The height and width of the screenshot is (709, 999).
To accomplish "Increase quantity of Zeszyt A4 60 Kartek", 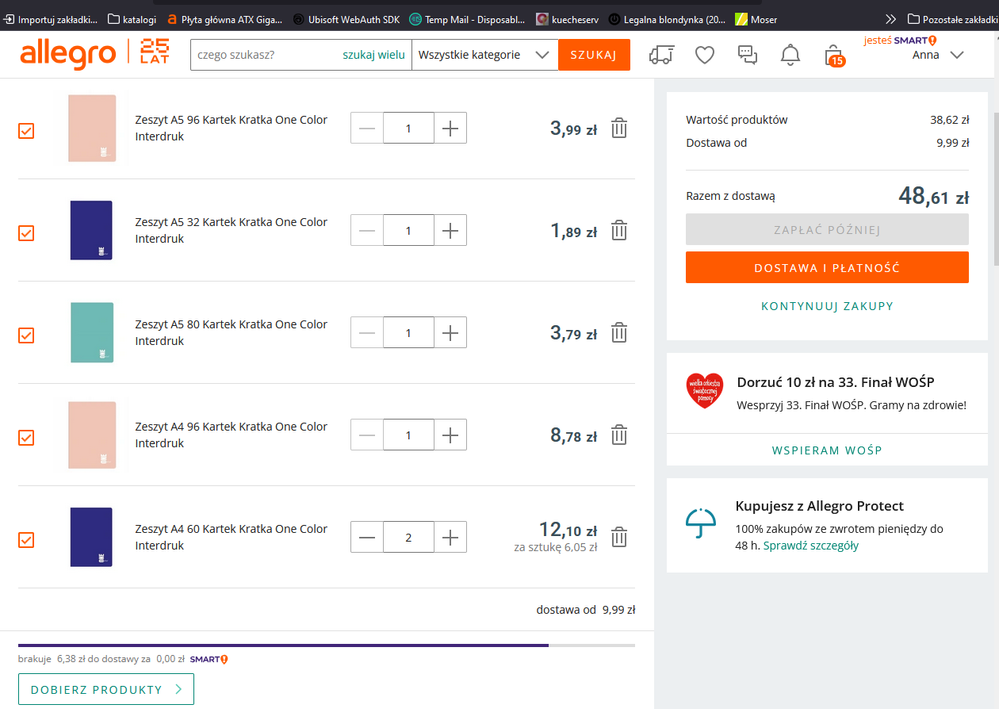I will (x=450, y=537).
